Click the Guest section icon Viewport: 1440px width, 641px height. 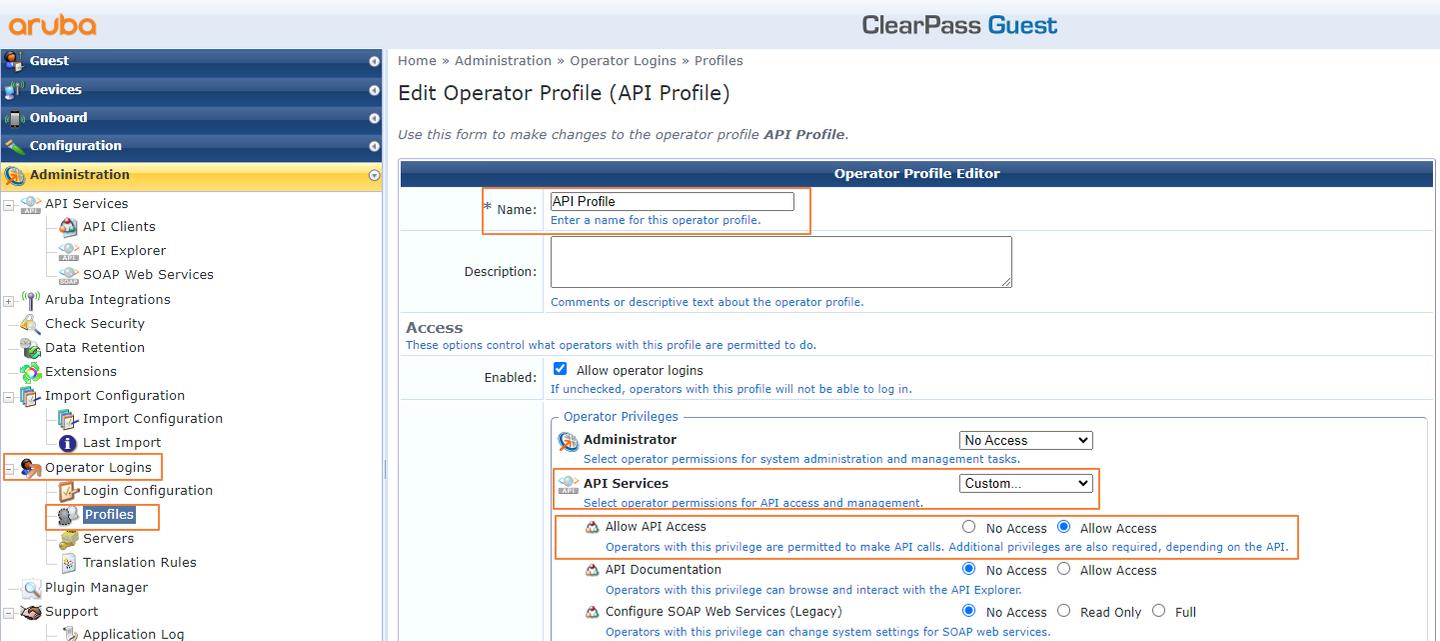click(x=14, y=61)
